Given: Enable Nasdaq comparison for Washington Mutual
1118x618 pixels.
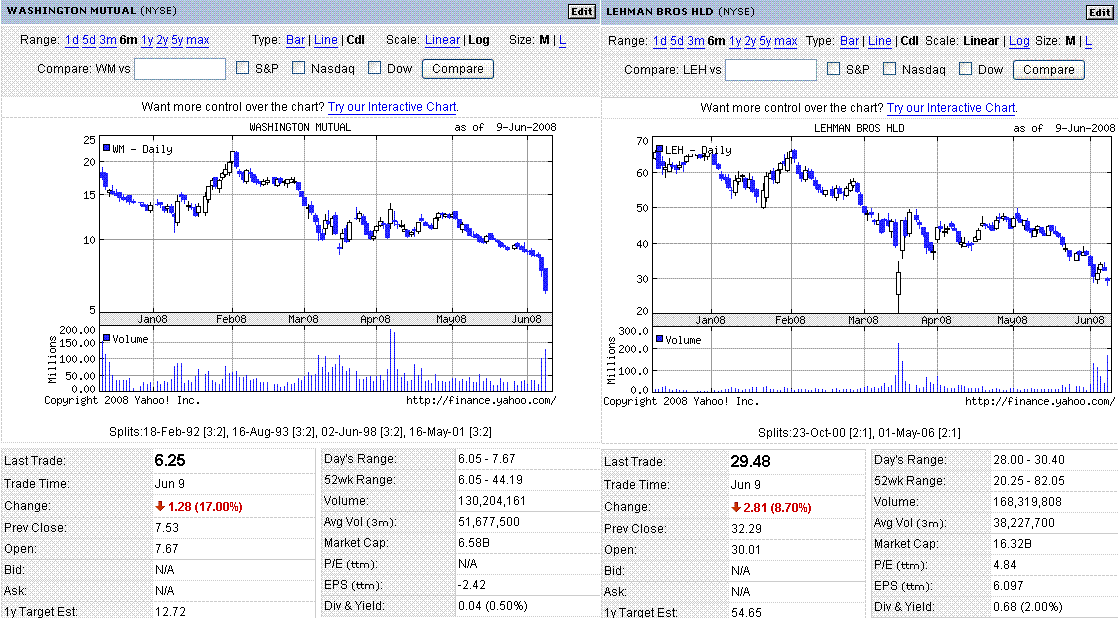Looking at the screenshot, I should coord(302,69).
